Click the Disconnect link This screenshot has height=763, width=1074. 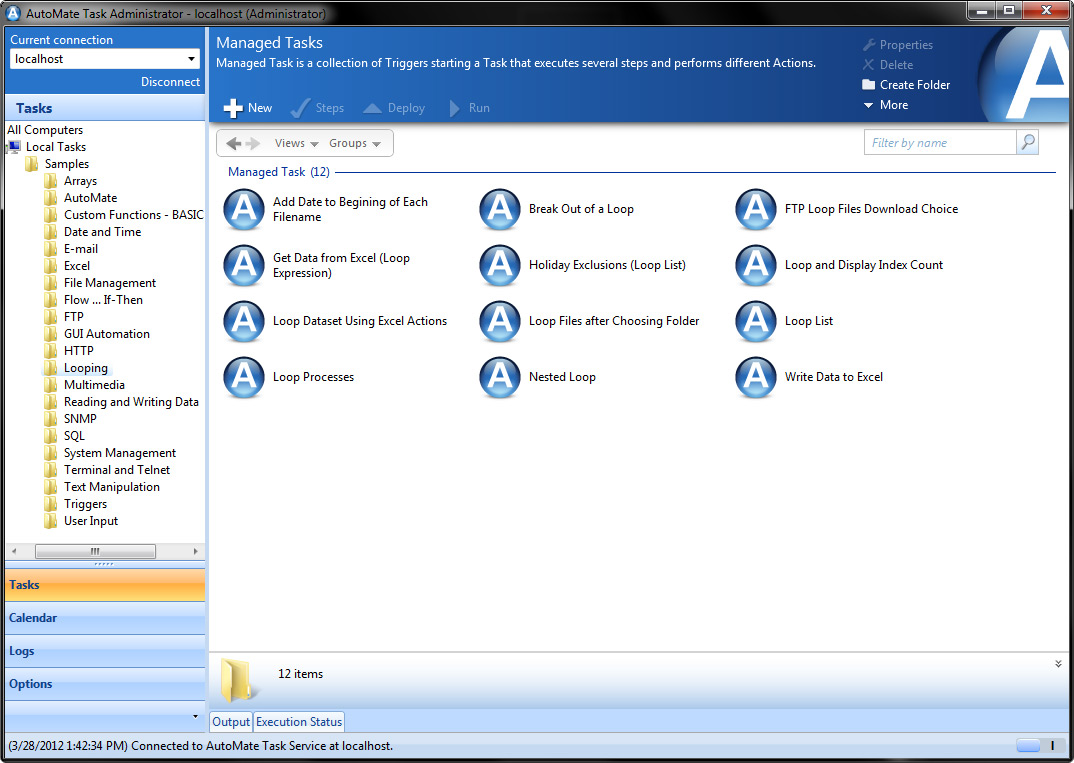[171, 82]
